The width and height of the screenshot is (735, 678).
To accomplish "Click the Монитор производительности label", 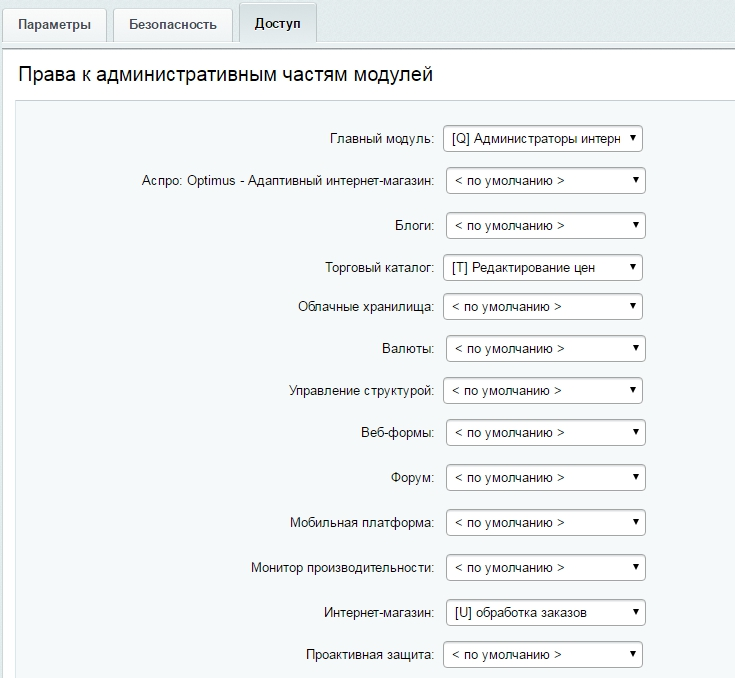I will (x=342, y=568).
